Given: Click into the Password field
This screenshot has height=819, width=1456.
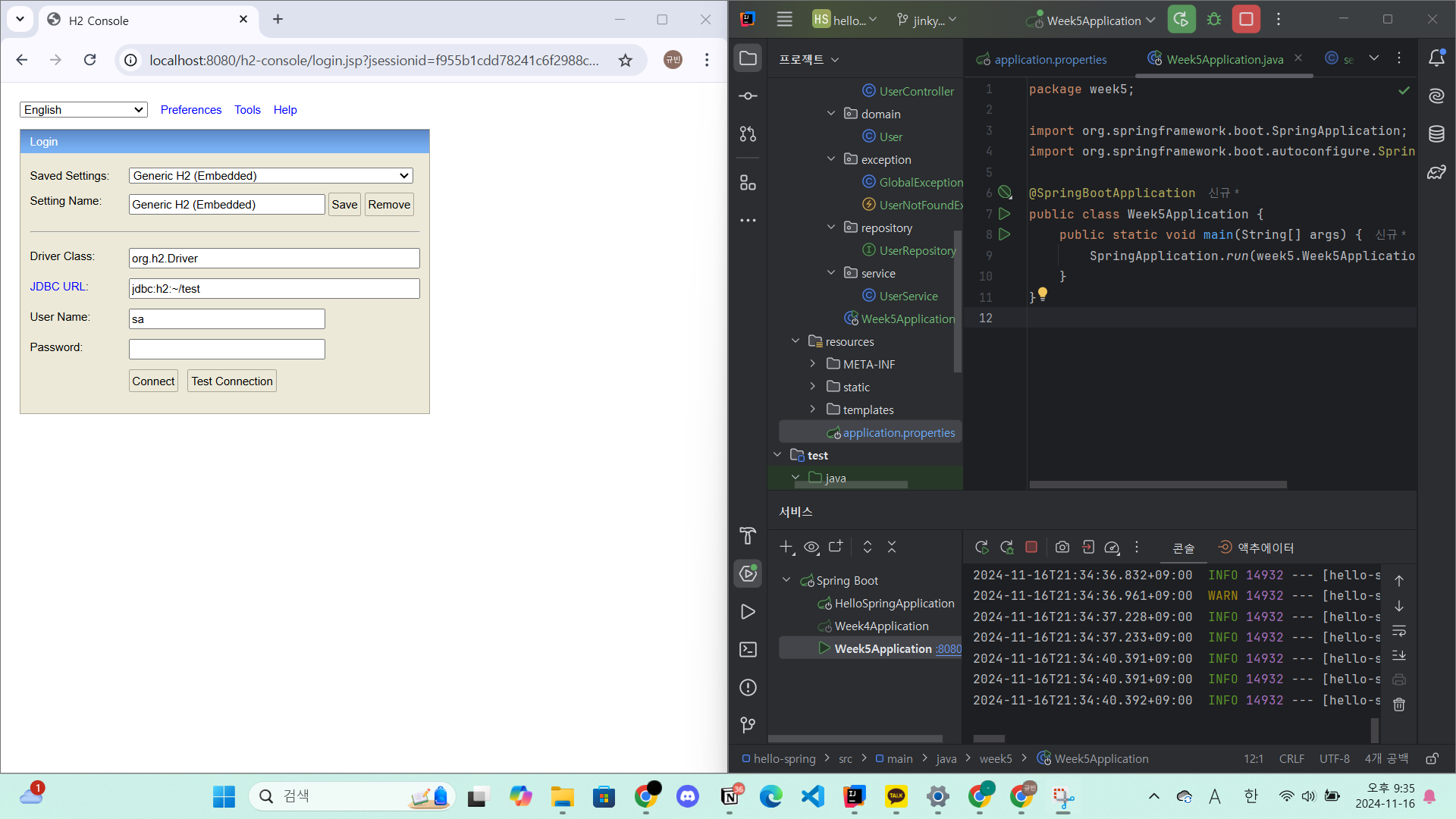Looking at the screenshot, I should point(227,350).
